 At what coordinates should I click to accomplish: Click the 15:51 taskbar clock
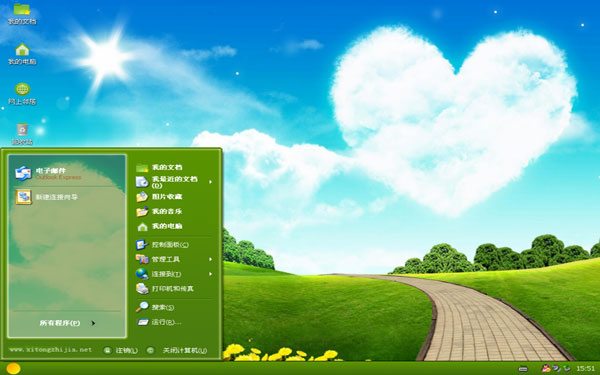(x=585, y=368)
